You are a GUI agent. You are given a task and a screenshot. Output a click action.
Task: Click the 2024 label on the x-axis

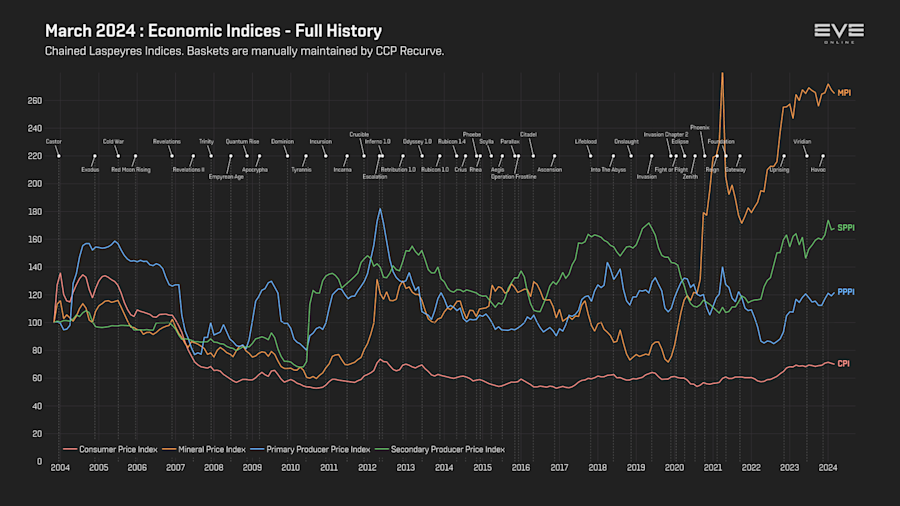coord(827,468)
